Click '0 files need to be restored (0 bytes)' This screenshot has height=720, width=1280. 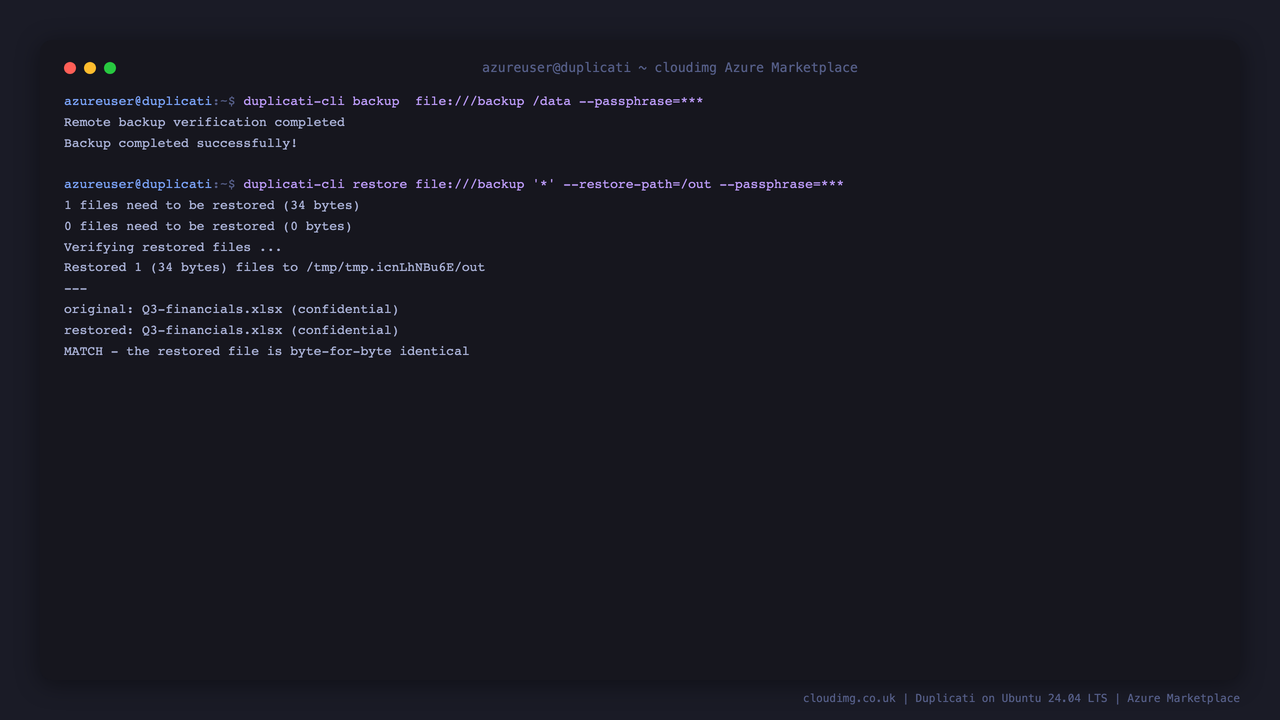tap(208, 226)
